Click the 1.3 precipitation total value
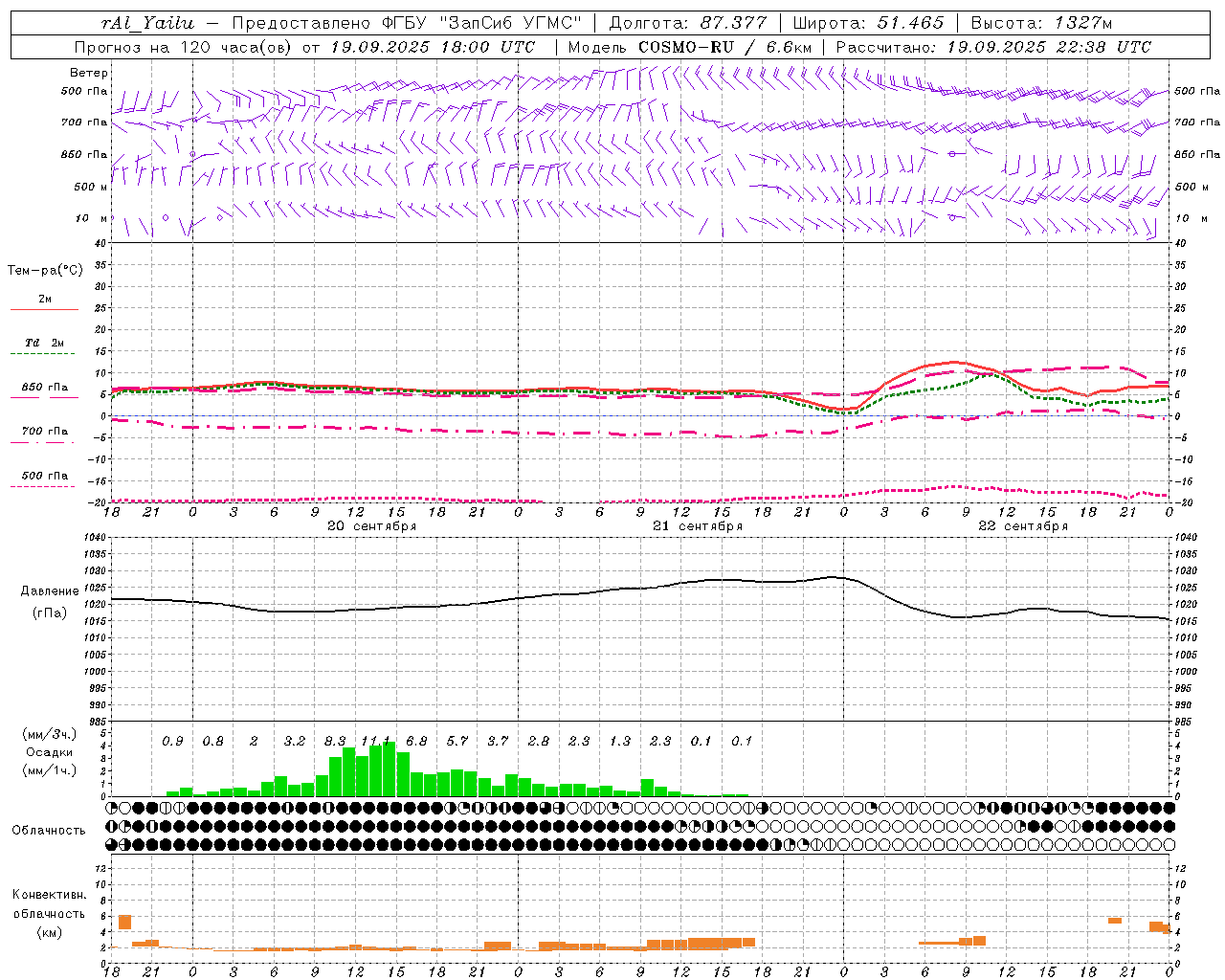Screen dimensions: 1225x980 click(620, 742)
